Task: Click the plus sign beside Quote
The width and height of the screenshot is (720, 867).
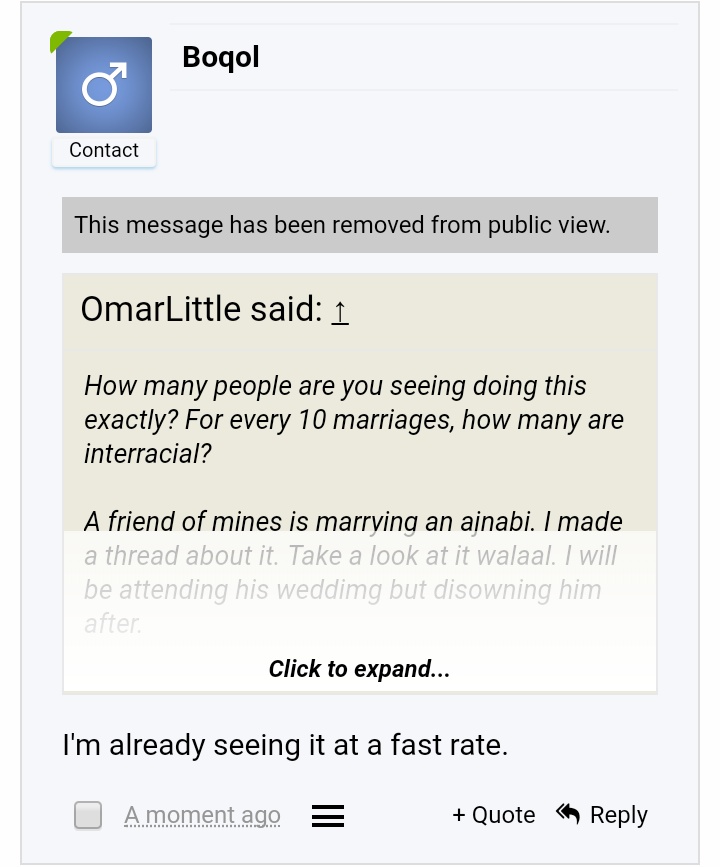Action: [x=459, y=815]
